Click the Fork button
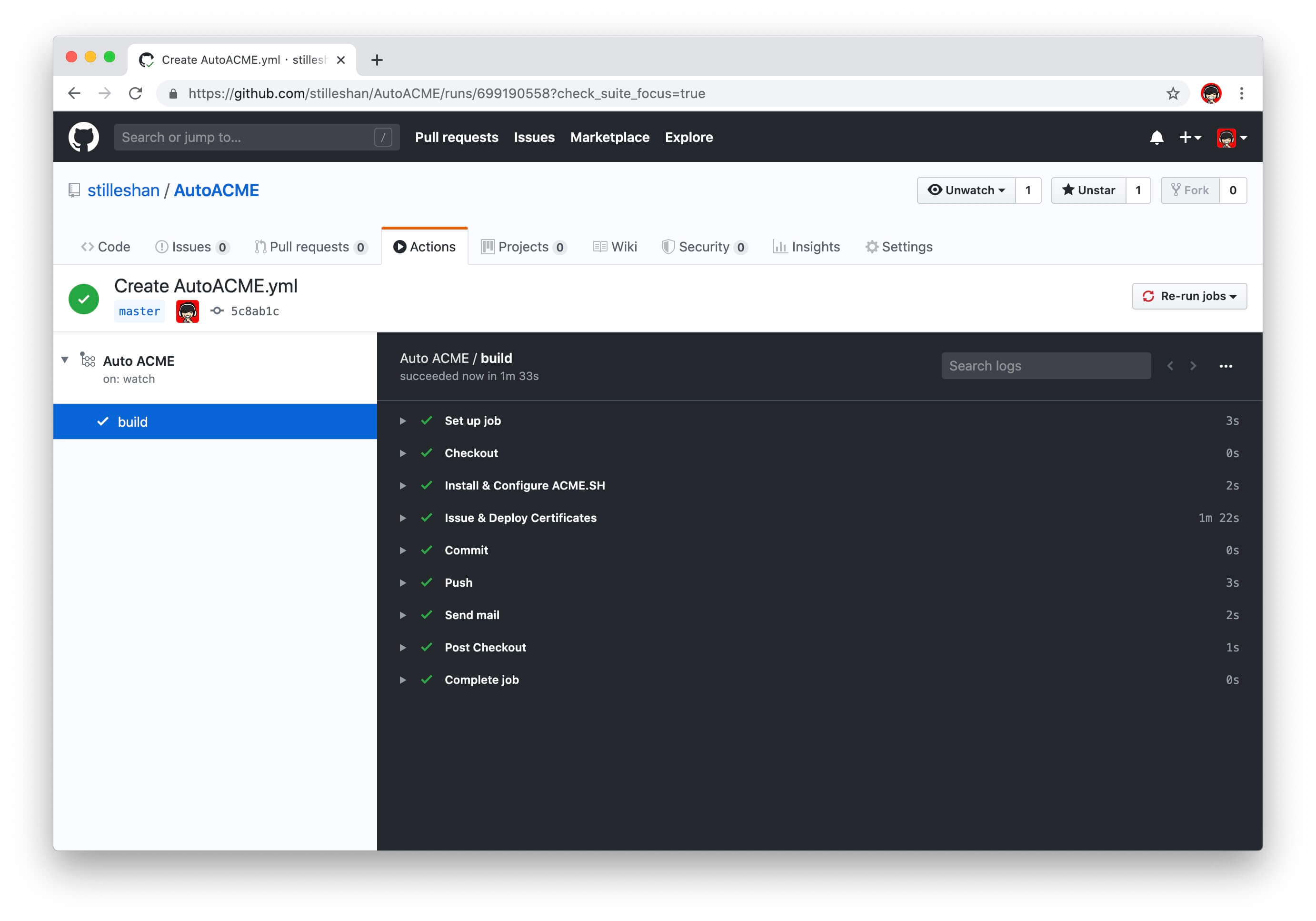 1190,190
